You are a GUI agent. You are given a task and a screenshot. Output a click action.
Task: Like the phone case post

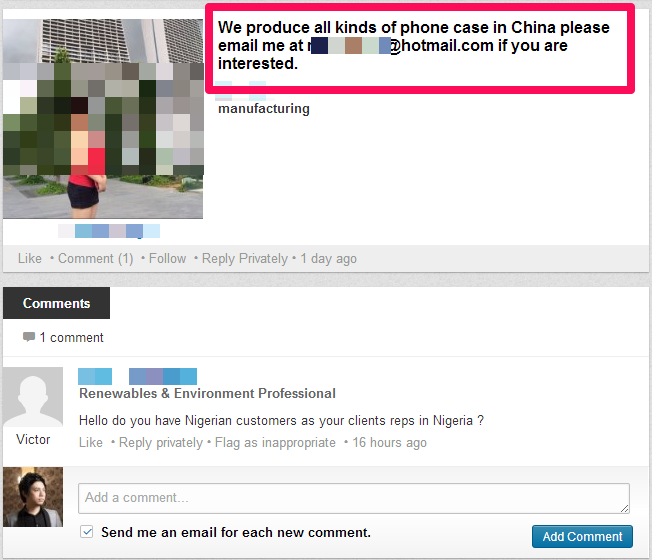[x=30, y=258]
